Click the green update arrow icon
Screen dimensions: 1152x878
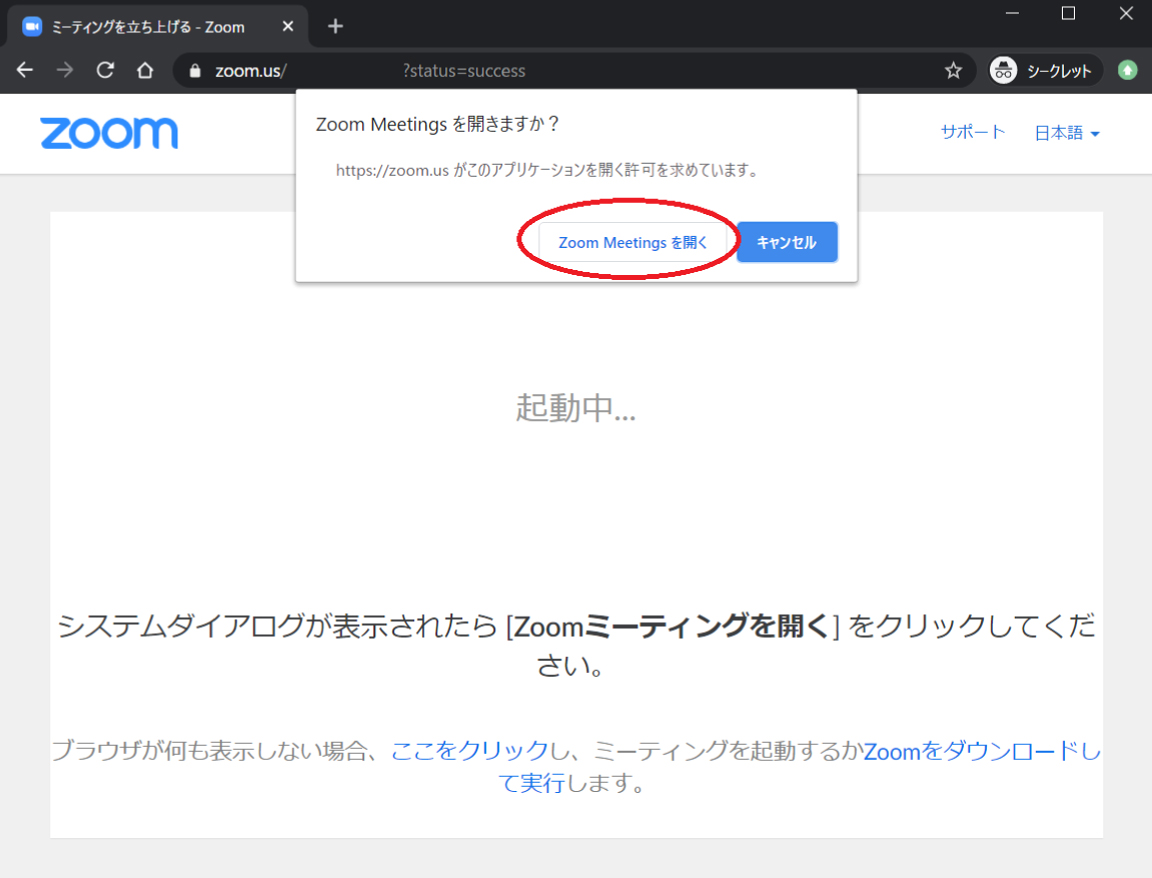(1127, 71)
